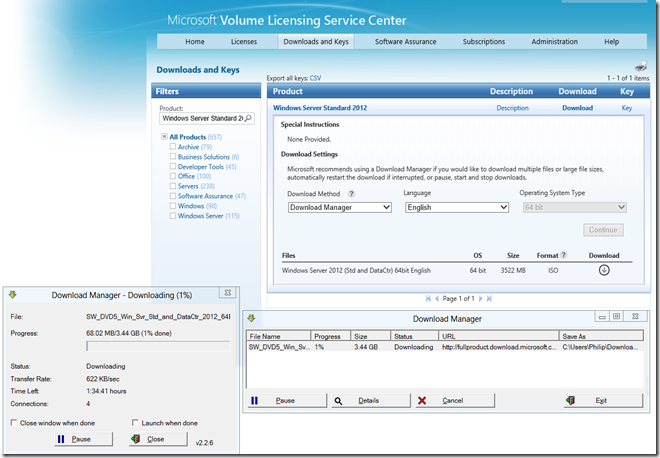660x458 pixels.
Task: Click the Exit button
Action: tap(603, 400)
